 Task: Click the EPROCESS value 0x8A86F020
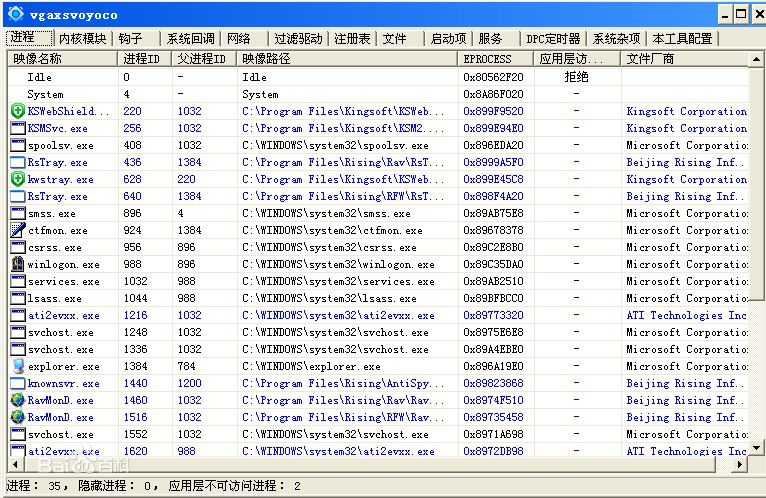[493, 94]
